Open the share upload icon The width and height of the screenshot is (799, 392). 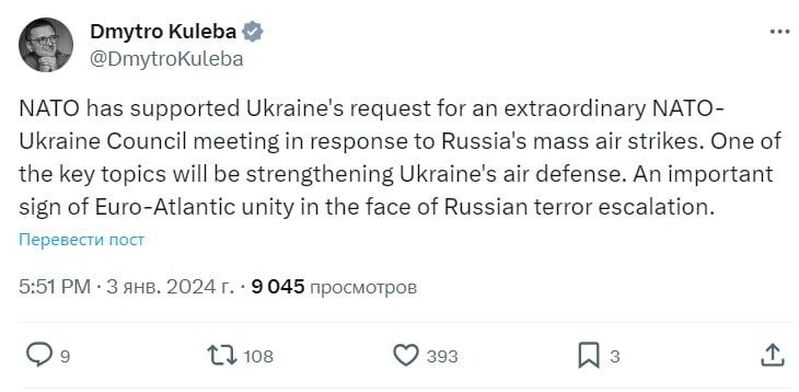pyautogui.click(x=772, y=355)
